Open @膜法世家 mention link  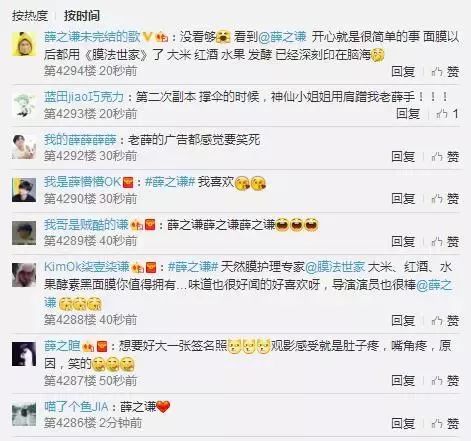coord(335,267)
